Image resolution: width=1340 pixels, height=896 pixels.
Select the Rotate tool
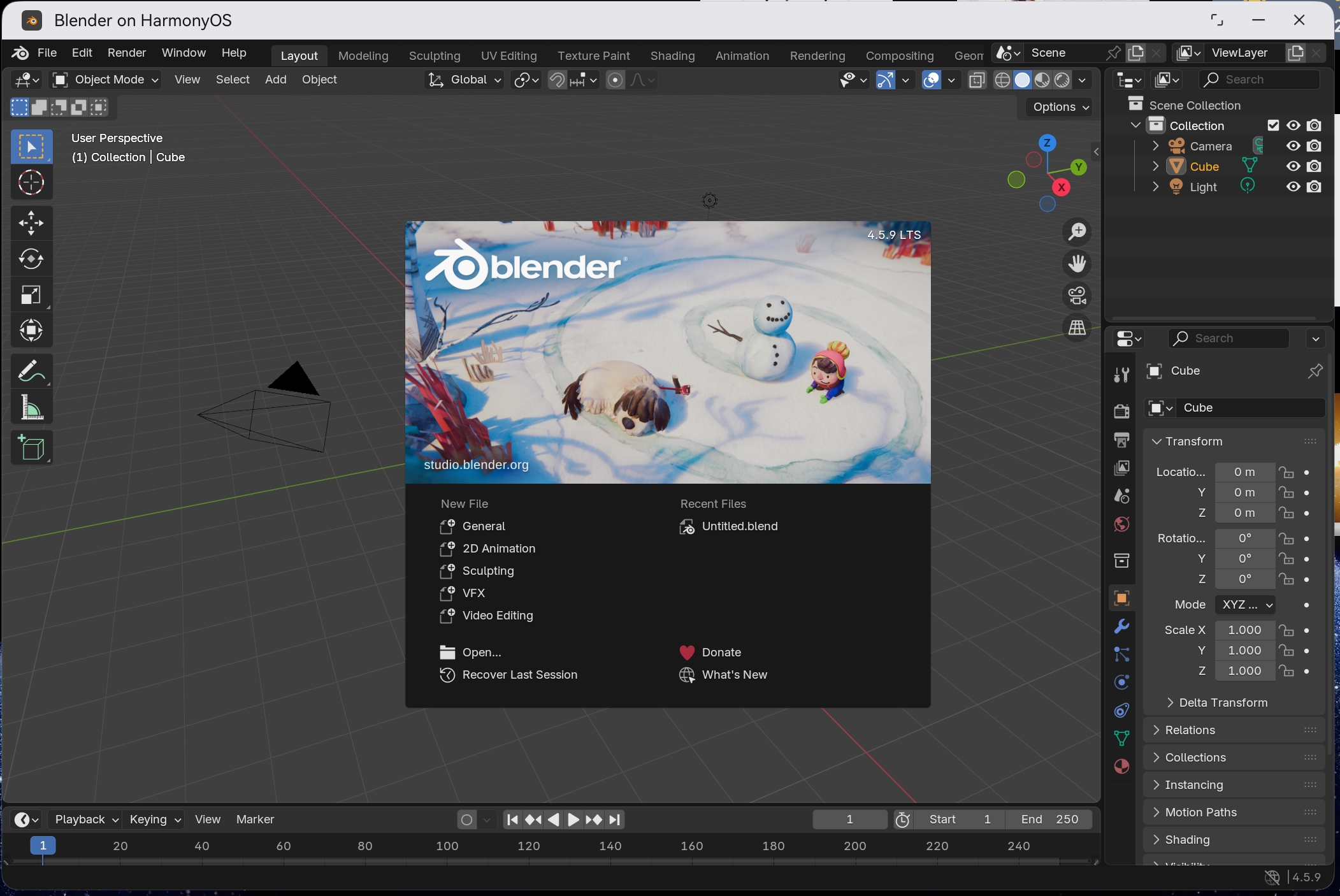[31, 259]
